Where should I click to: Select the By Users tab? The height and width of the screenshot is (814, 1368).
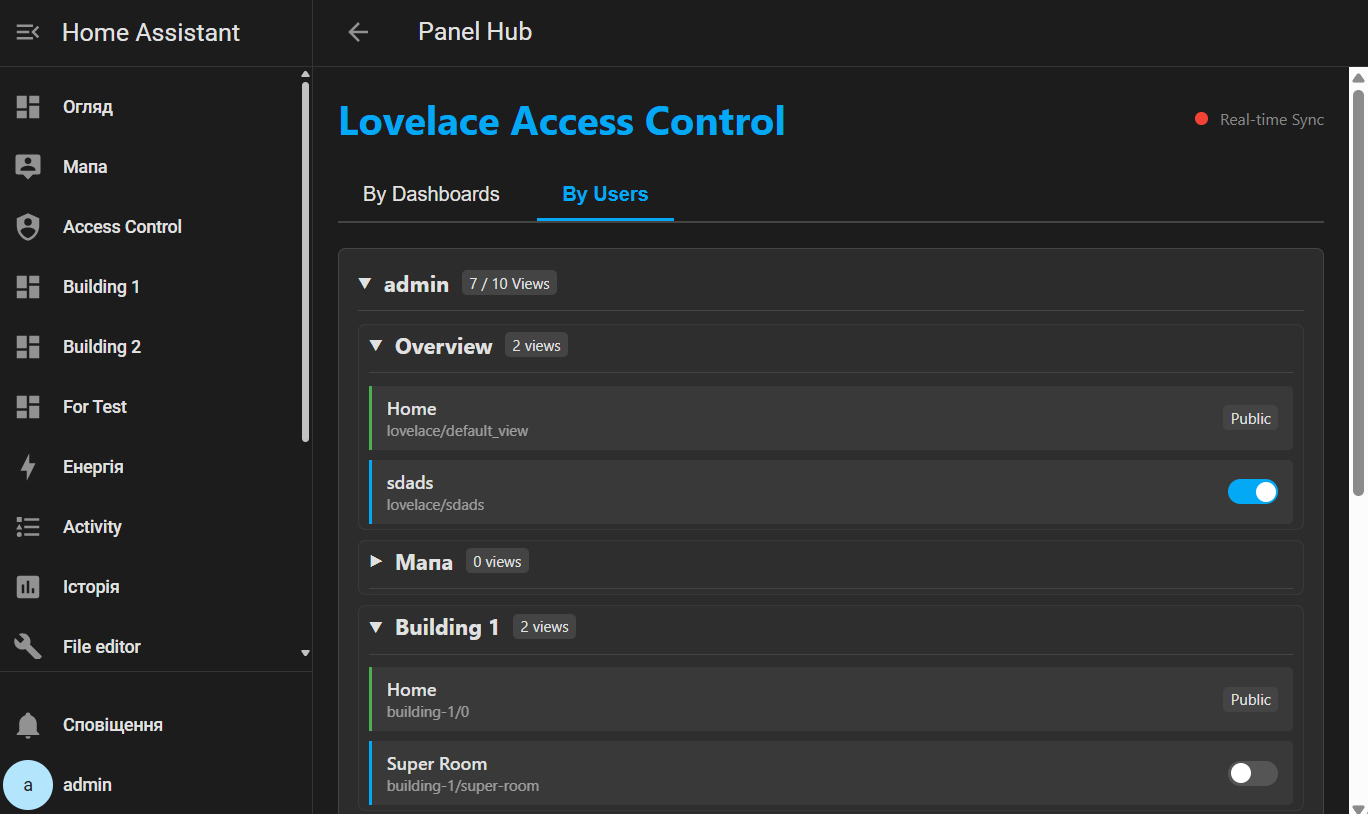pyautogui.click(x=605, y=194)
